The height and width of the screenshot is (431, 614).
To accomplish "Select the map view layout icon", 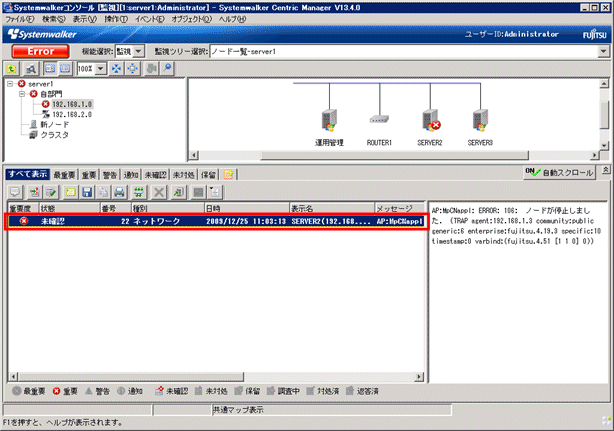I will [x=50, y=69].
